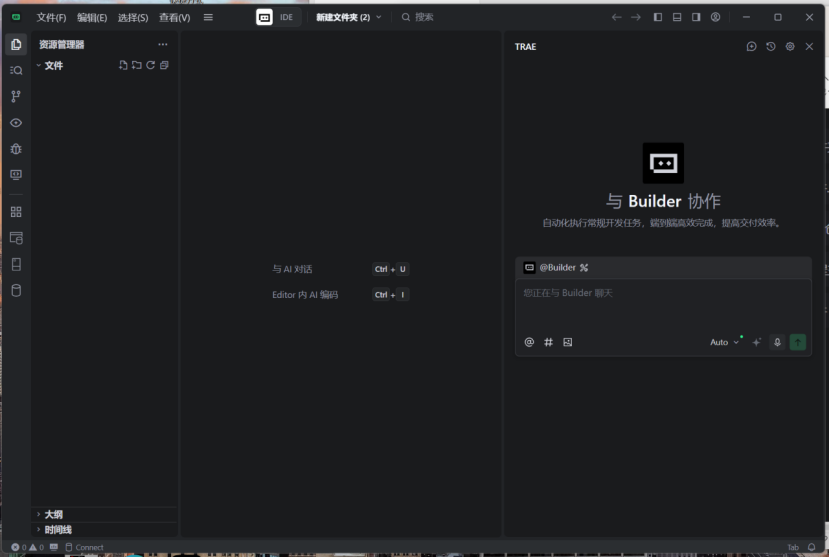Collapse all folders in explorer
The image size is (829, 557).
point(164,65)
